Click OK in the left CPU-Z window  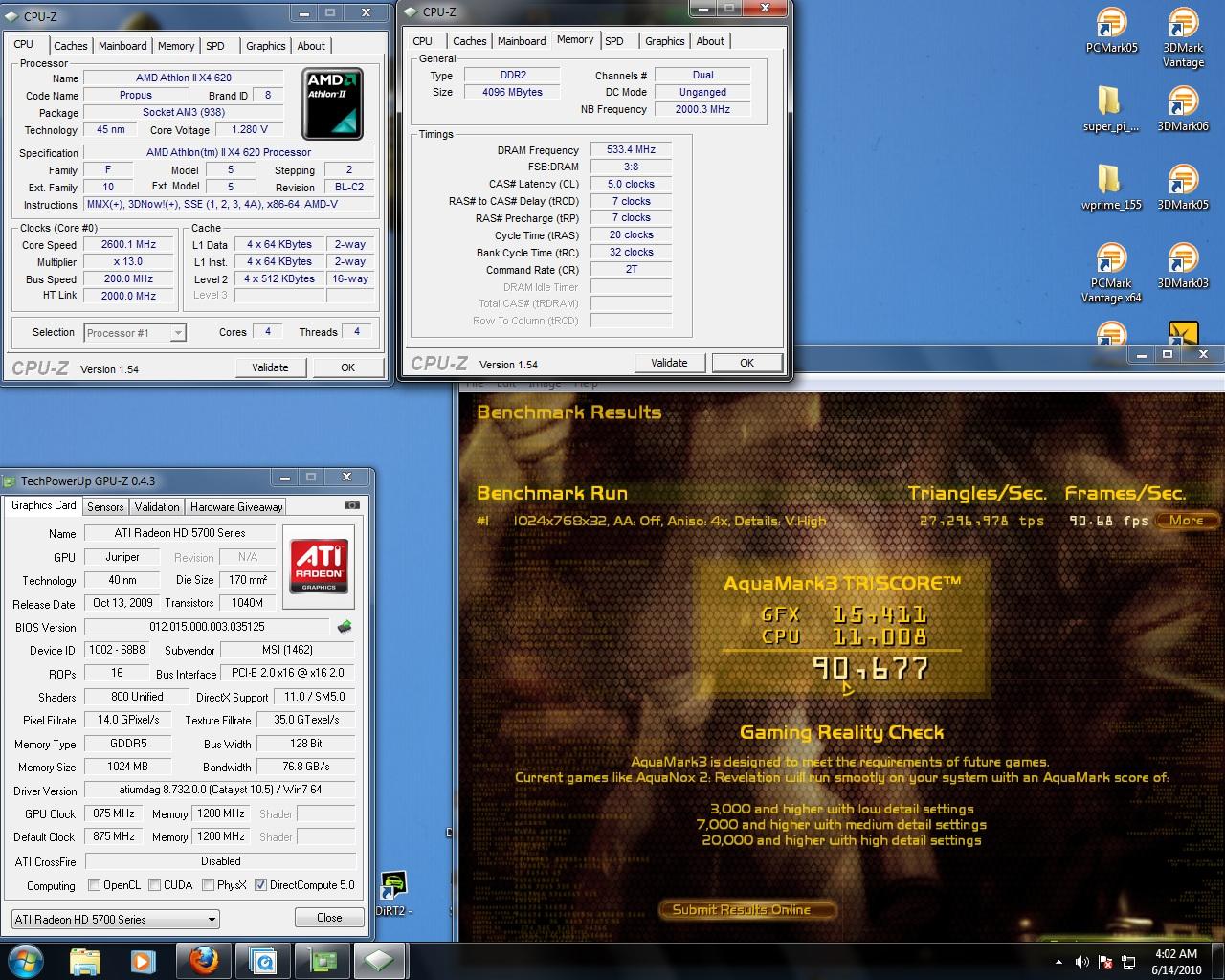347,367
